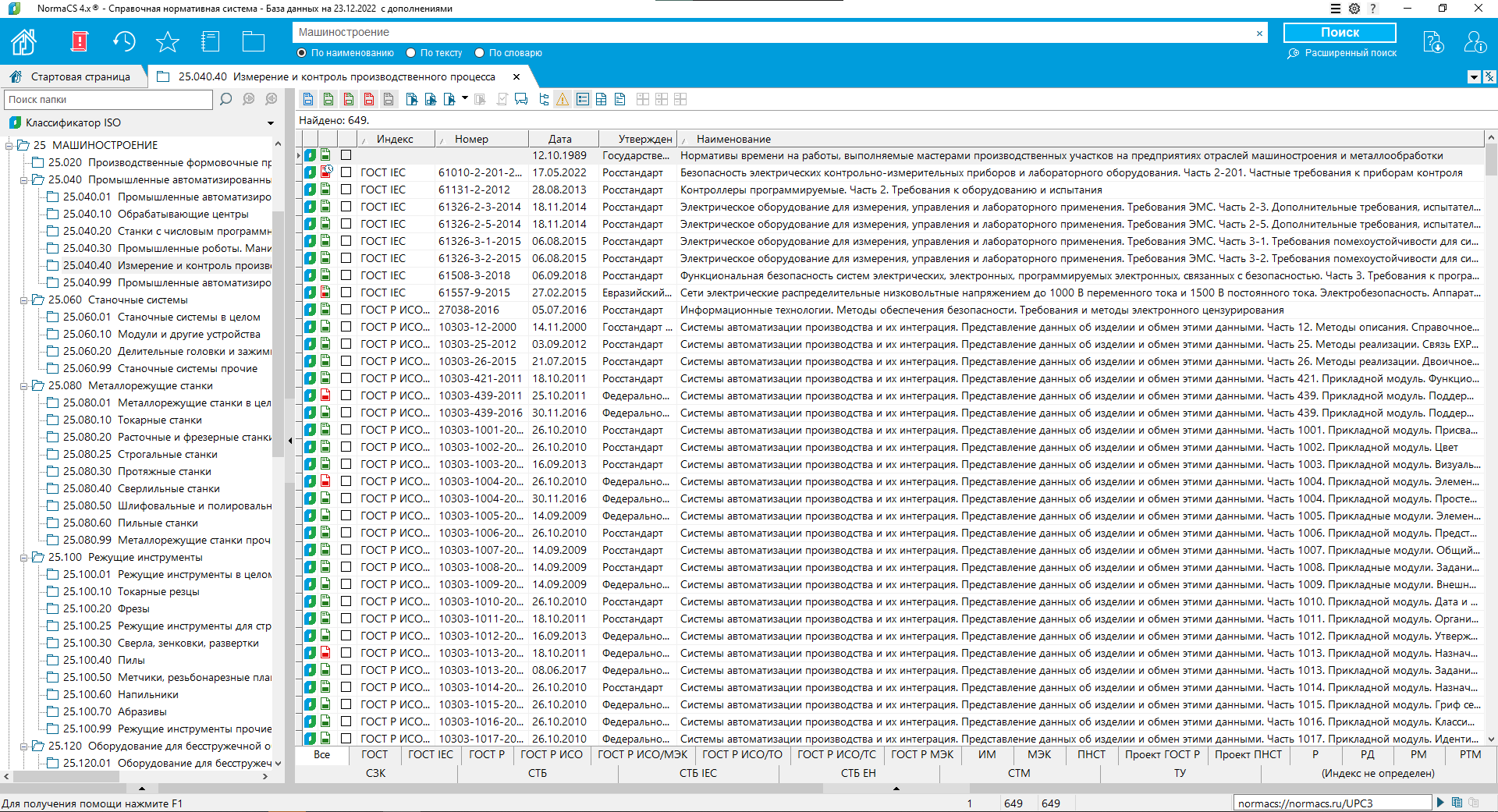Select the 'ГОСТ Р ИСО' filter tab
1498x812 pixels.
pos(551,754)
